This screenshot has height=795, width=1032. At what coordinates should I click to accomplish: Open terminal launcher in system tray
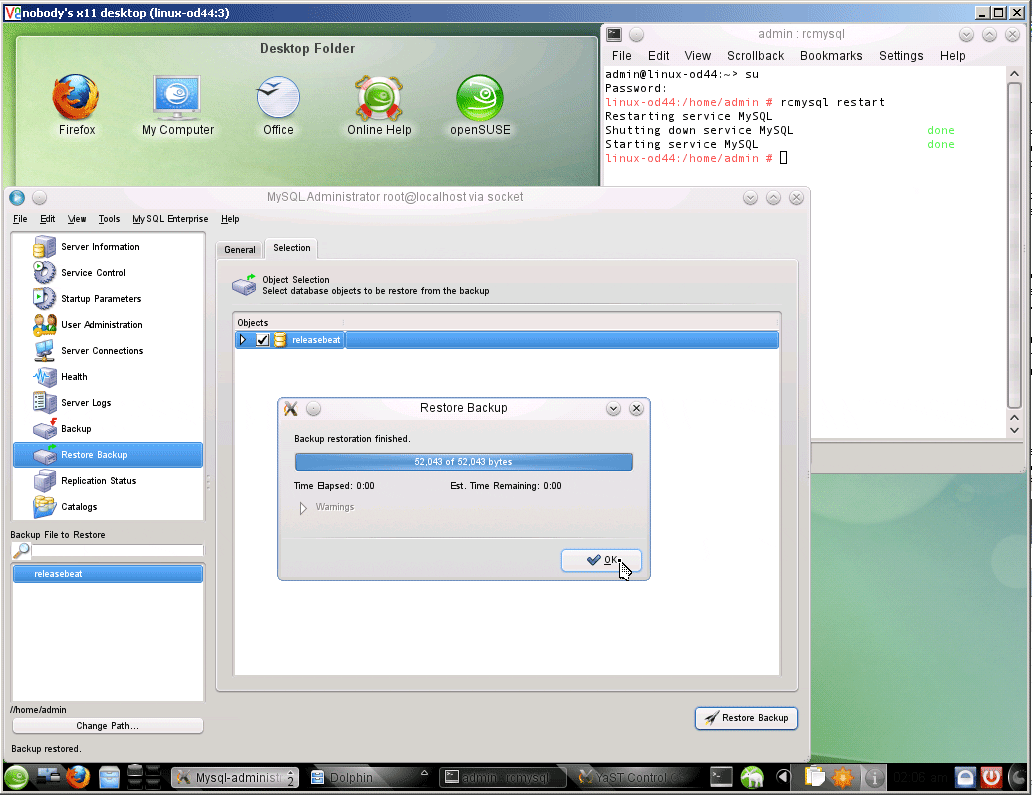coord(721,777)
